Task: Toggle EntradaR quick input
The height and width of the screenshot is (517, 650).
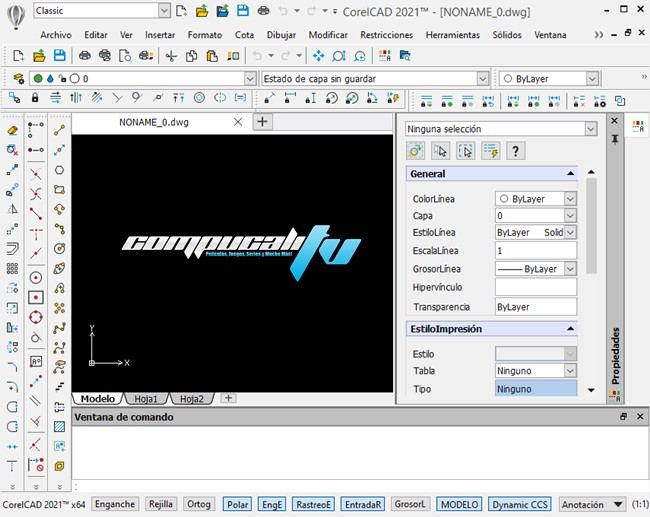Action: tap(363, 505)
